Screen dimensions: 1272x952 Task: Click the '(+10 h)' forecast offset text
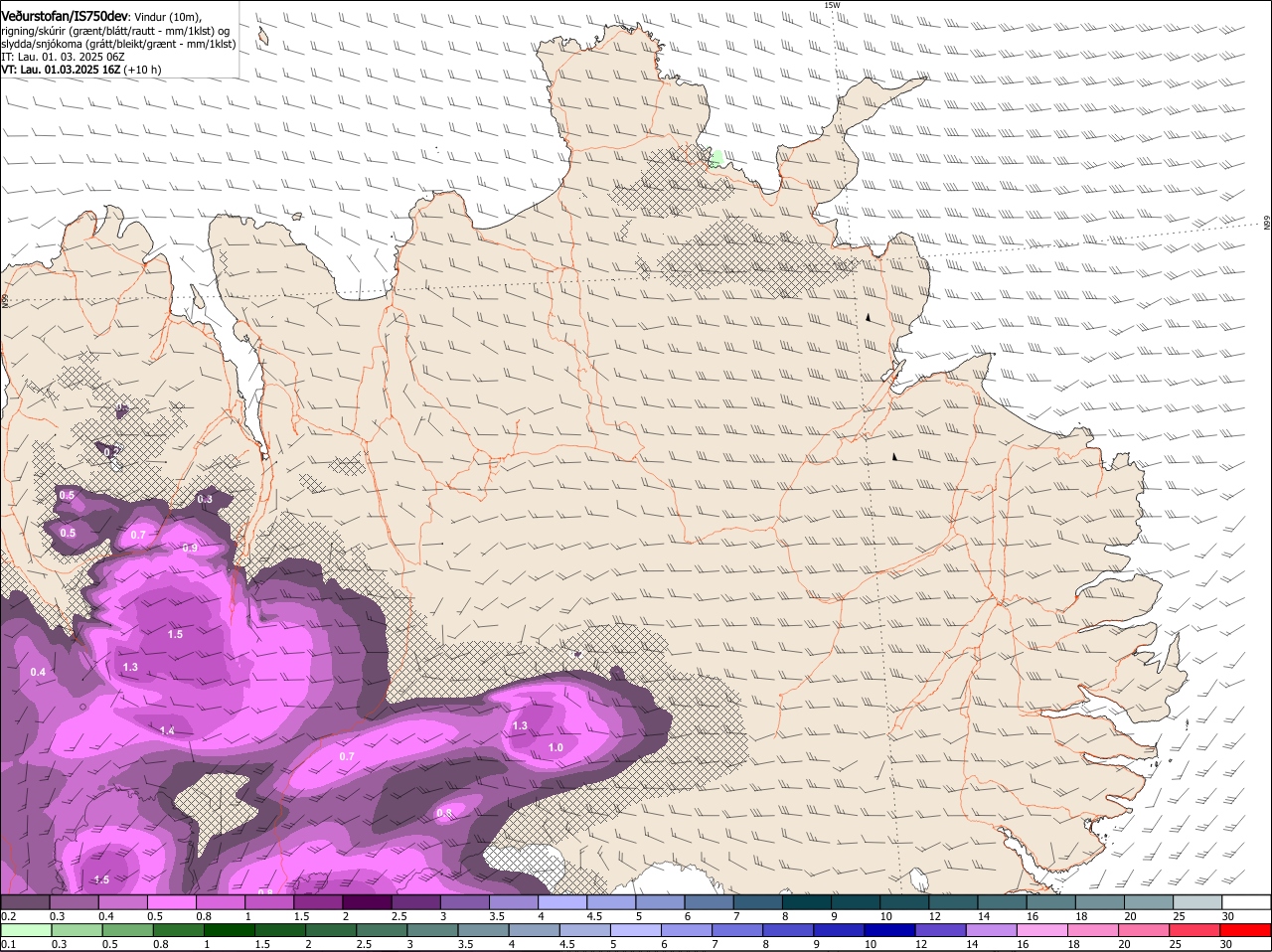pyautogui.click(x=142, y=70)
